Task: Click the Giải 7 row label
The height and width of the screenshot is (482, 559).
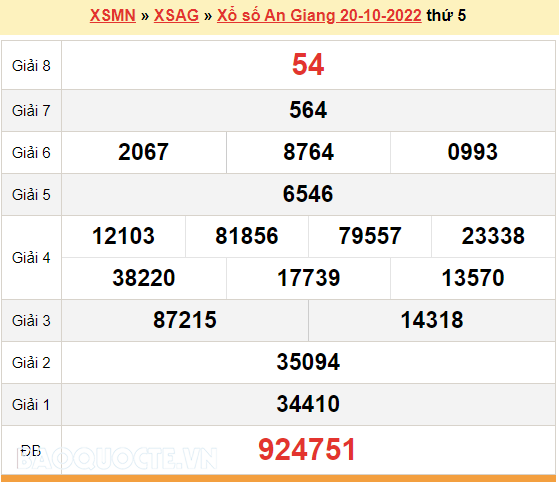Action: pos(31,111)
